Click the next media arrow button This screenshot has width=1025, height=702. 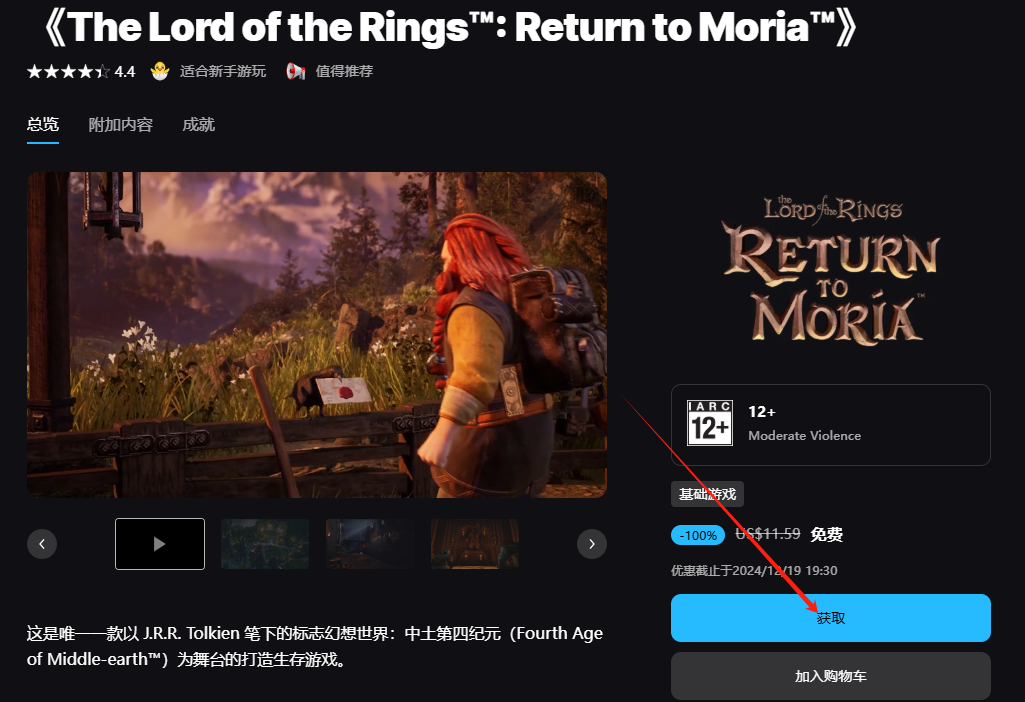click(592, 544)
